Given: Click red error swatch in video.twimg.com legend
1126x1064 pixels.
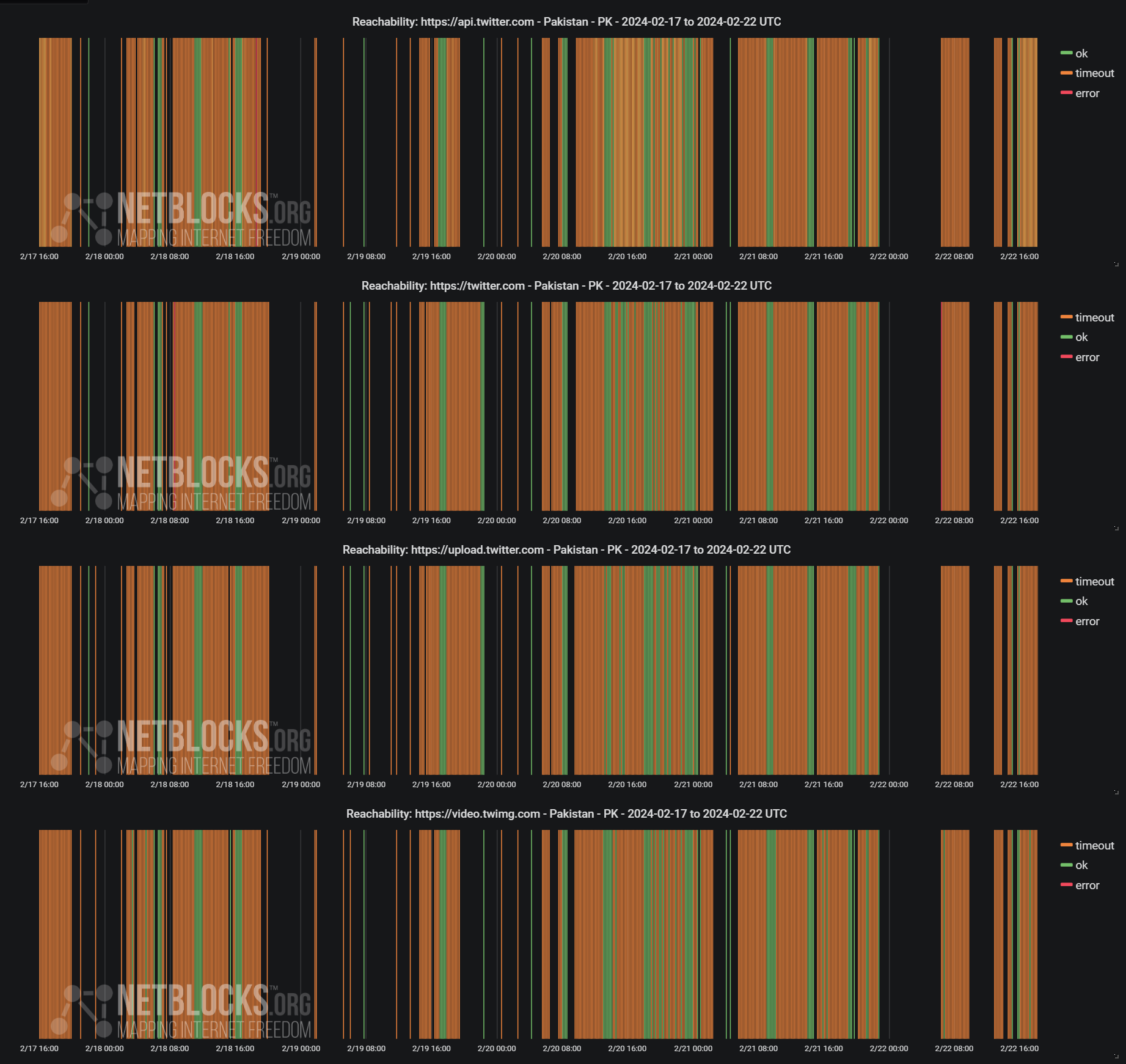Looking at the screenshot, I should coord(1066,885).
